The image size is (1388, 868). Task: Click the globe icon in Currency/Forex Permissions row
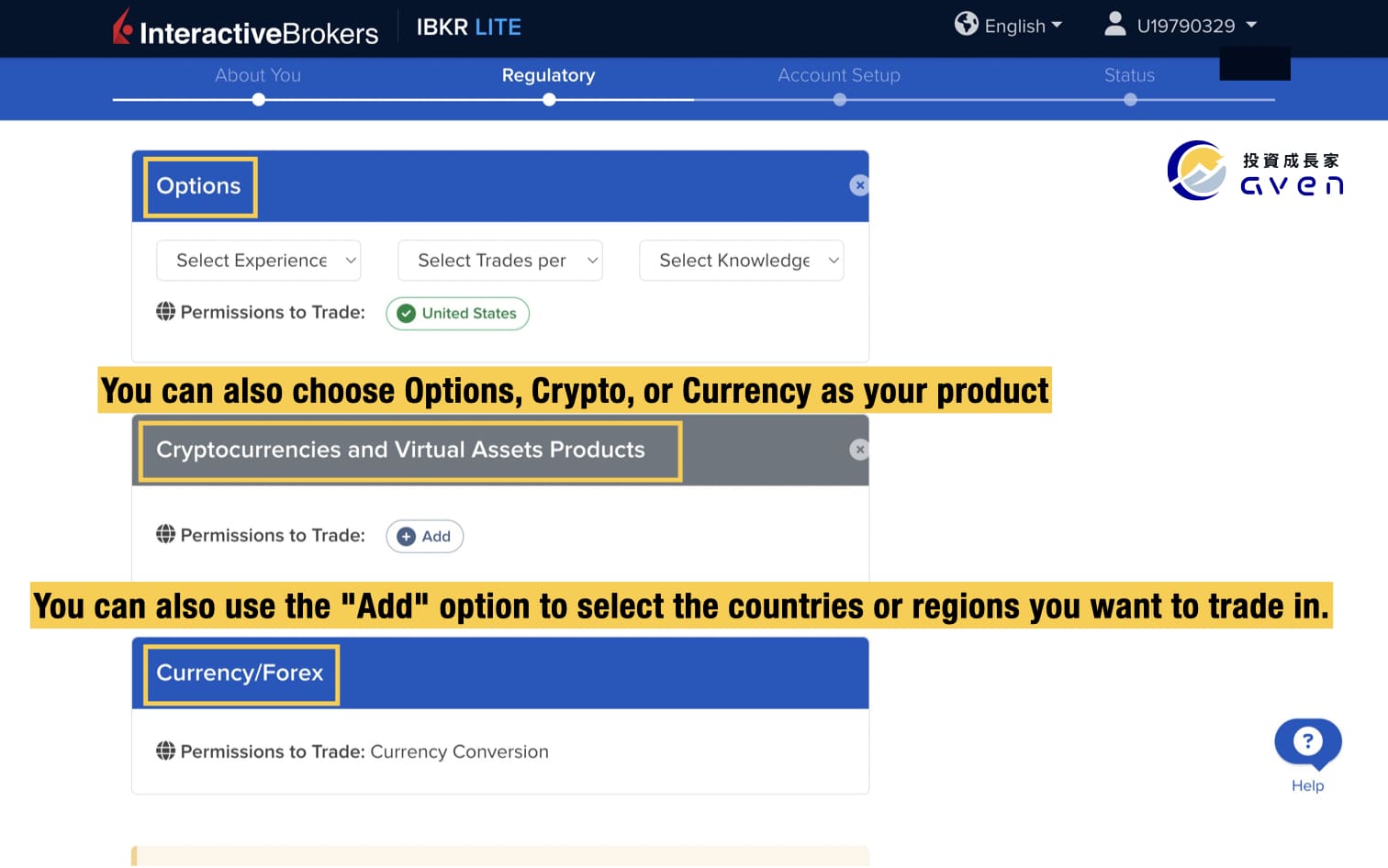(x=166, y=751)
